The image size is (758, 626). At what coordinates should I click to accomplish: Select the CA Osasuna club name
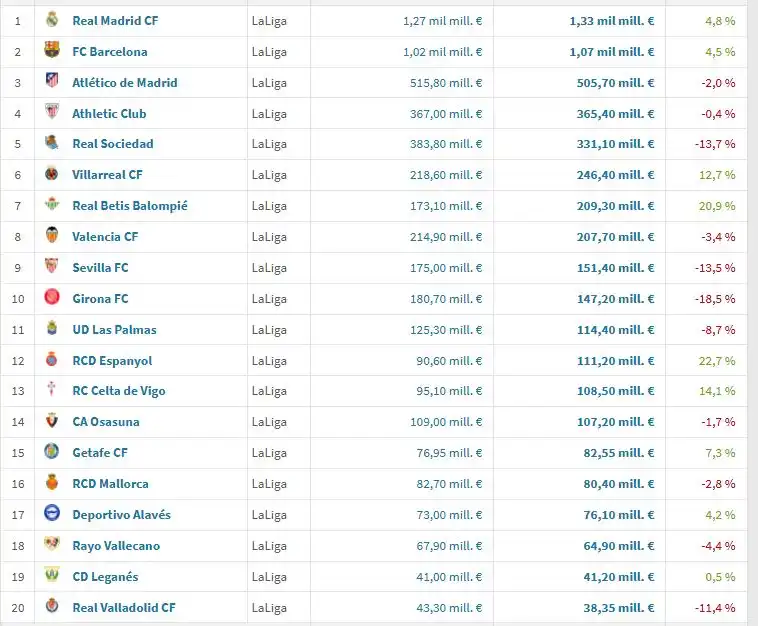pos(106,422)
